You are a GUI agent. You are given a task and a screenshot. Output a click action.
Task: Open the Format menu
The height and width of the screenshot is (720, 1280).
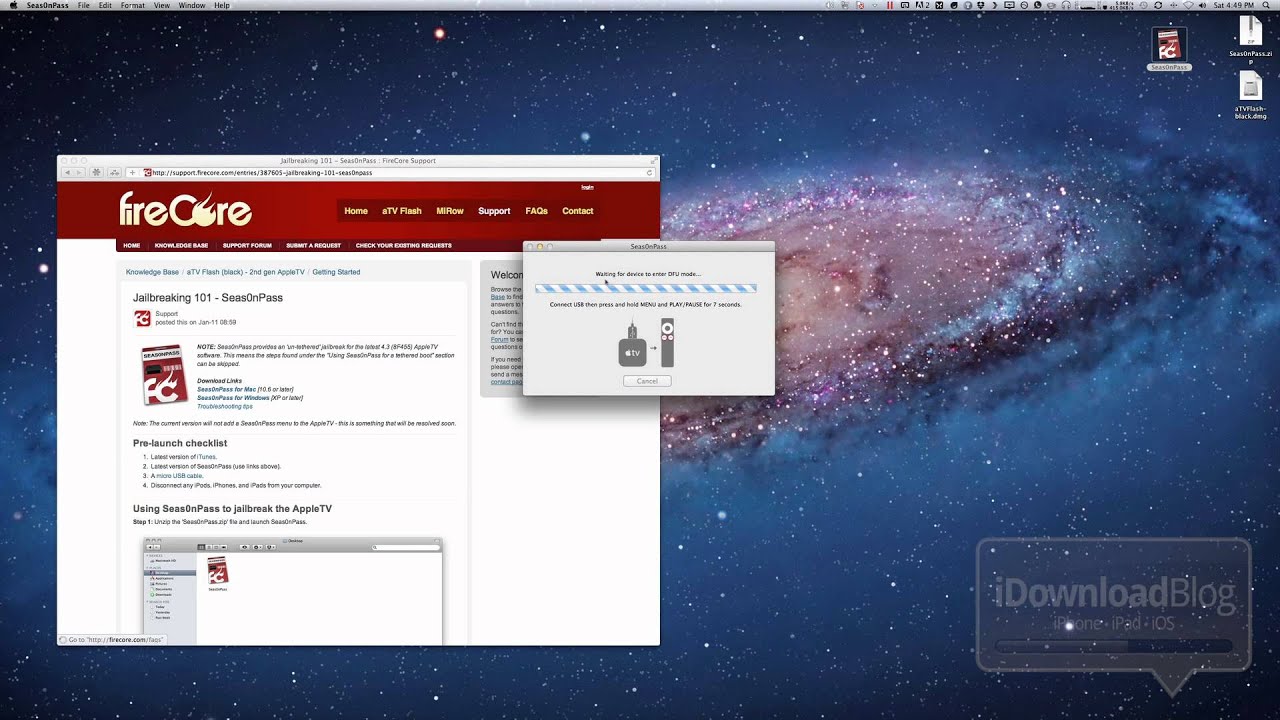pos(132,5)
